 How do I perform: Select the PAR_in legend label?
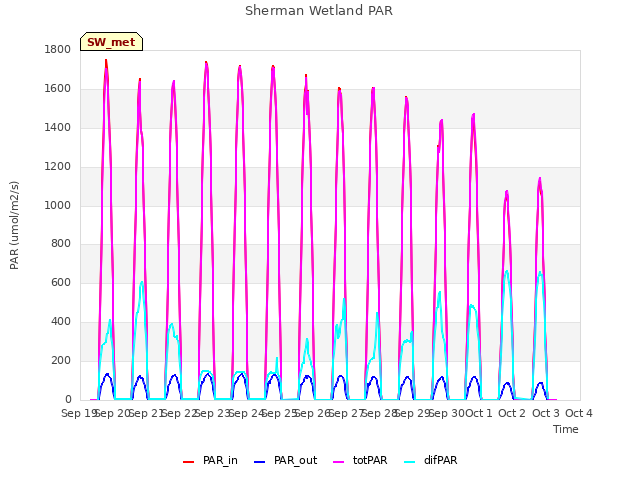click(220, 461)
